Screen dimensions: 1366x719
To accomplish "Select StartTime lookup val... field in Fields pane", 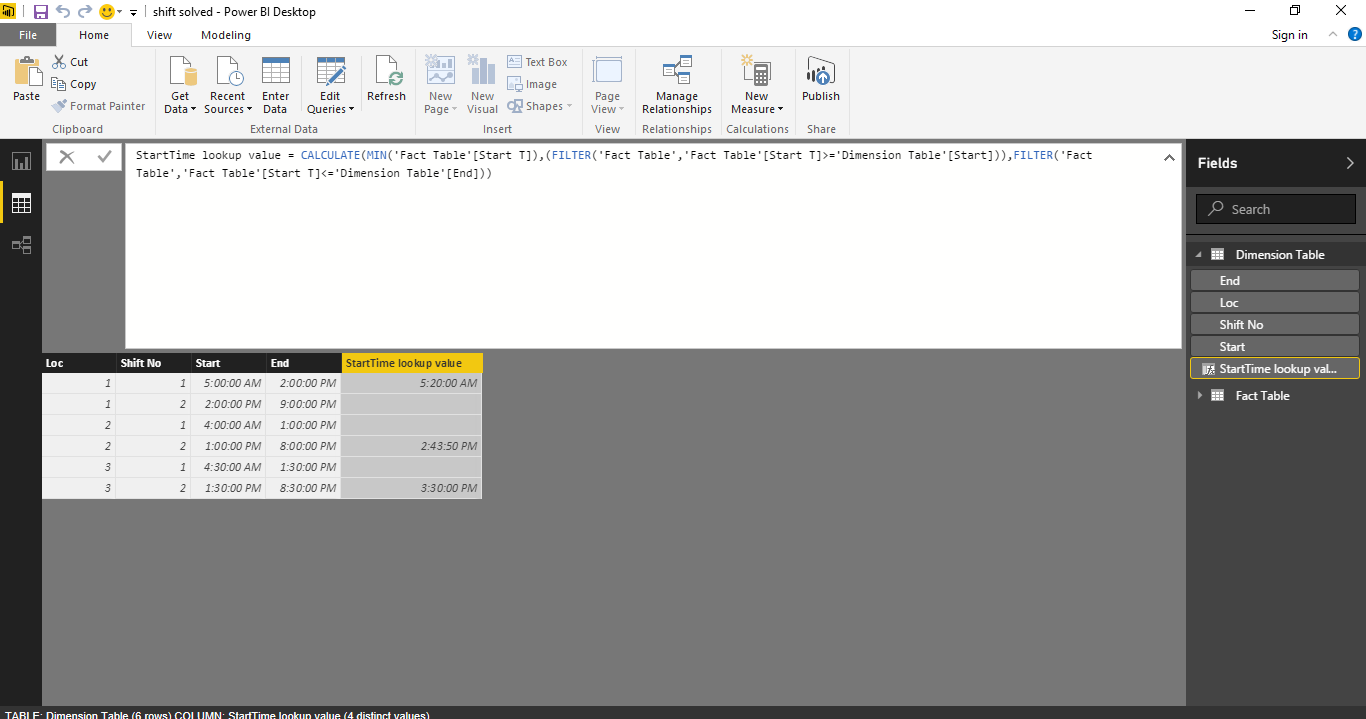I will tap(1275, 369).
